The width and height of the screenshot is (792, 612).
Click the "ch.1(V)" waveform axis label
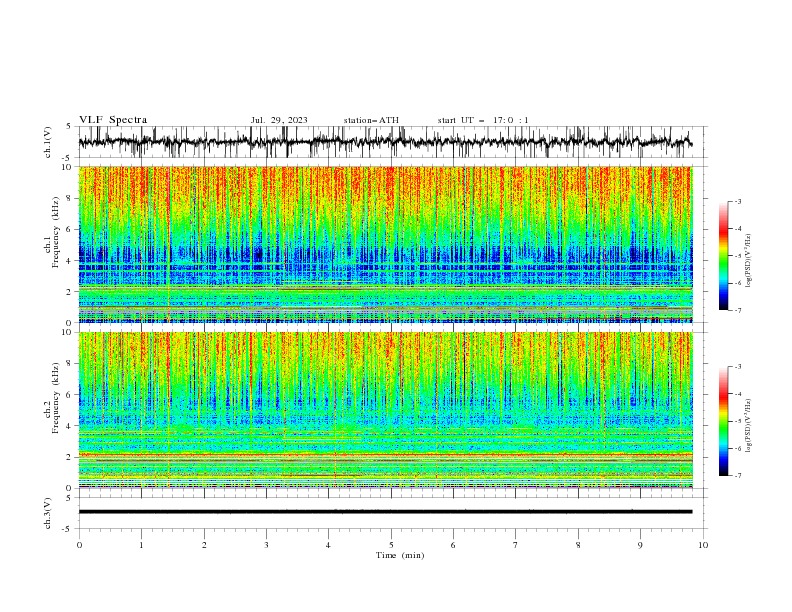[x=48, y=142]
